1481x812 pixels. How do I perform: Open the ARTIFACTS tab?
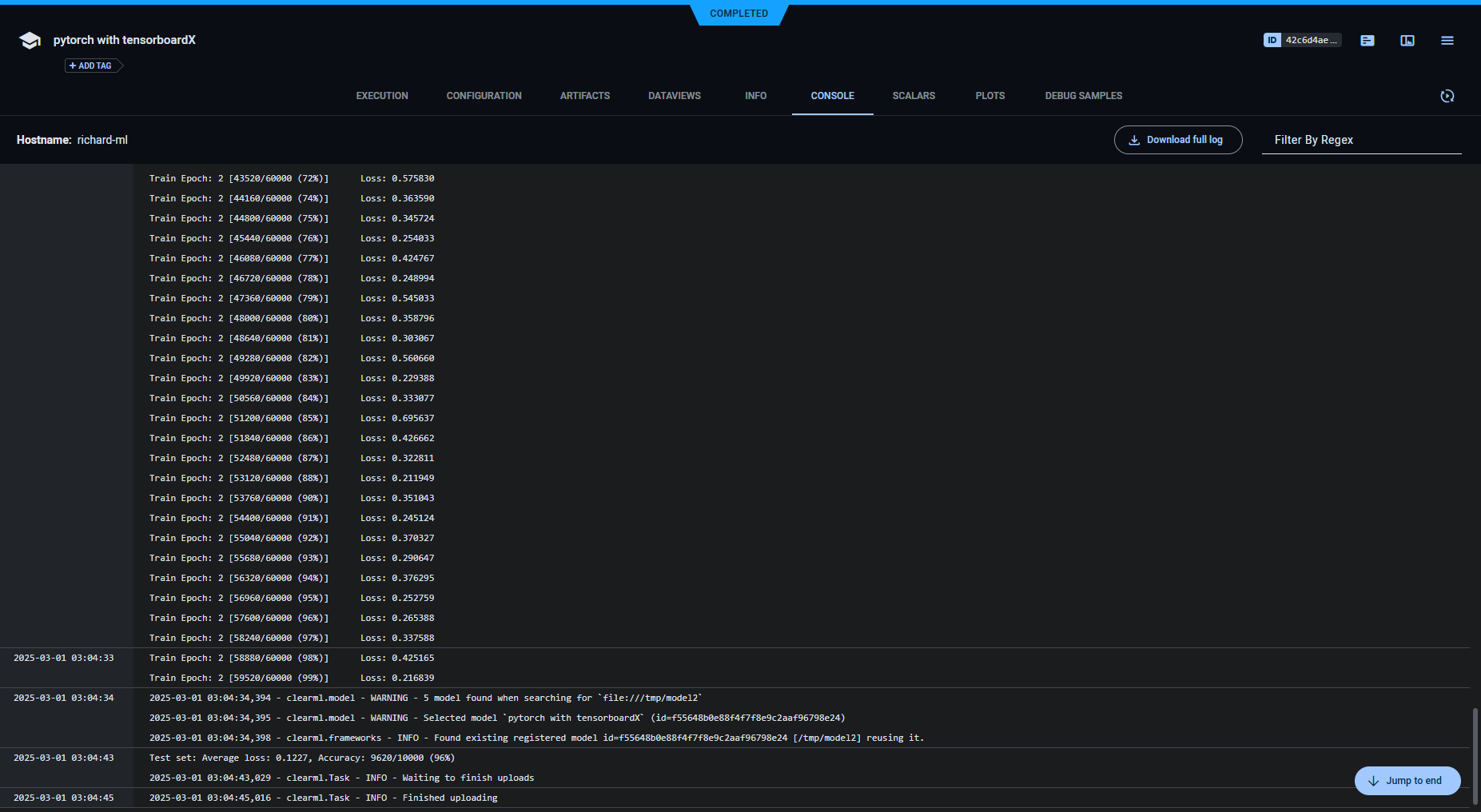pos(585,96)
